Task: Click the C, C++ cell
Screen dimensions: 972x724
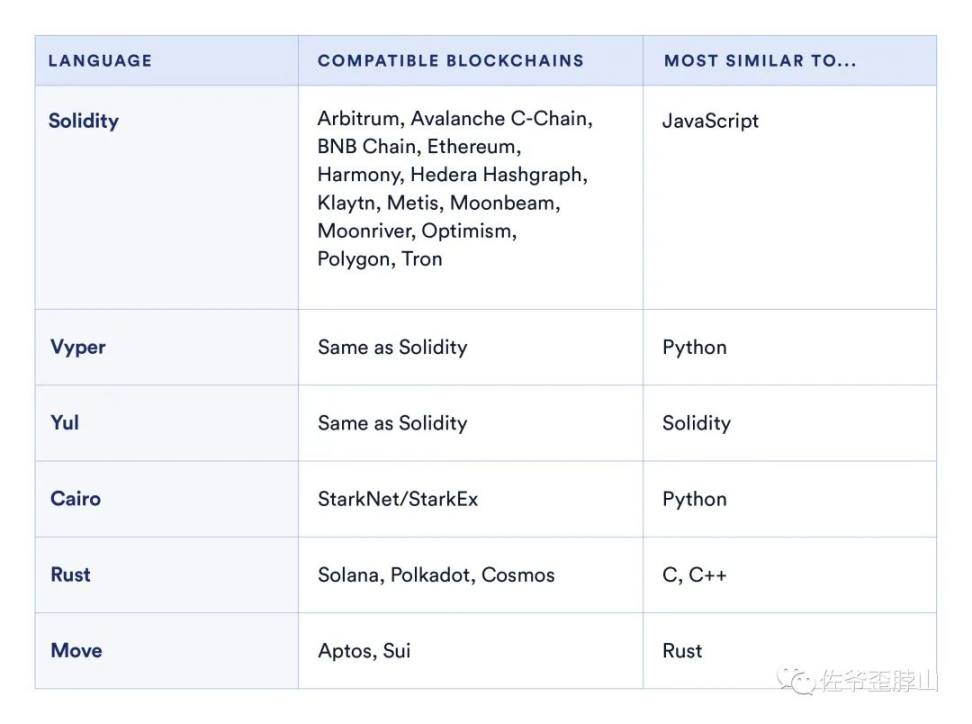Action: (x=694, y=575)
